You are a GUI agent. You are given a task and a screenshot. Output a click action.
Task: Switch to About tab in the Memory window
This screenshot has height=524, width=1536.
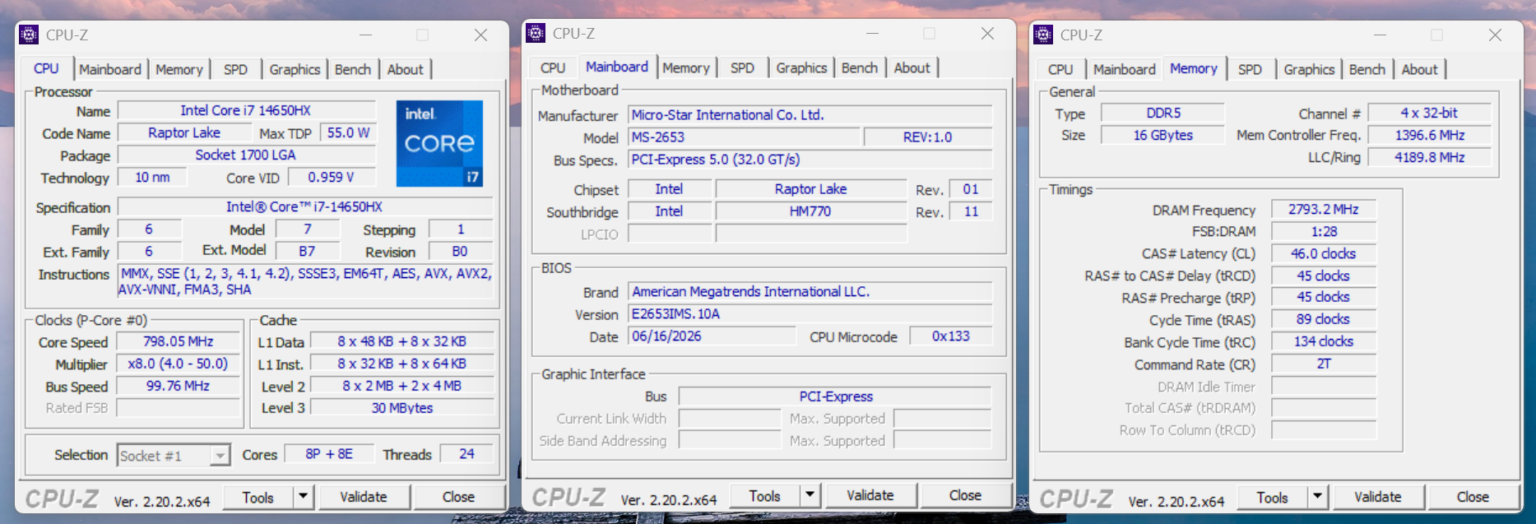pos(1420,69)
